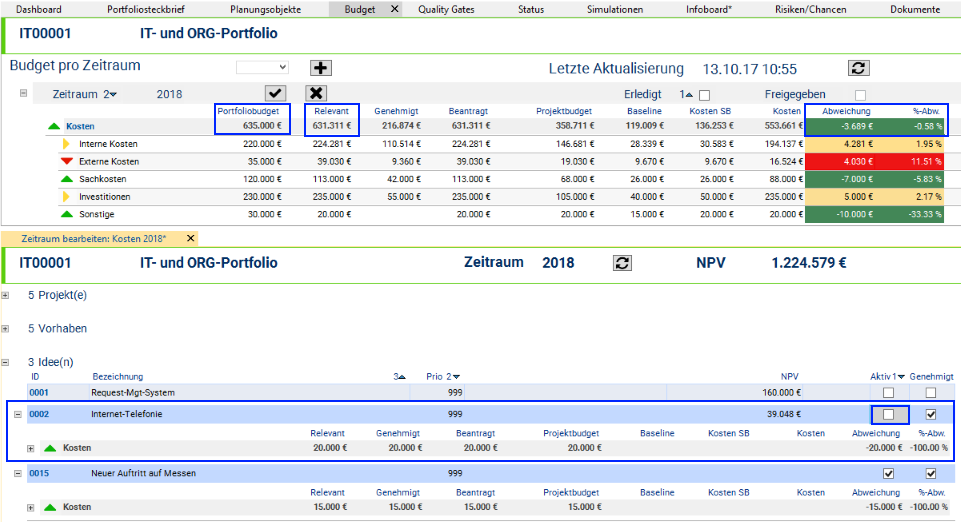Switch to the Status tab
The width and height of the screenshot is (961, 522).
click(531, 9)
